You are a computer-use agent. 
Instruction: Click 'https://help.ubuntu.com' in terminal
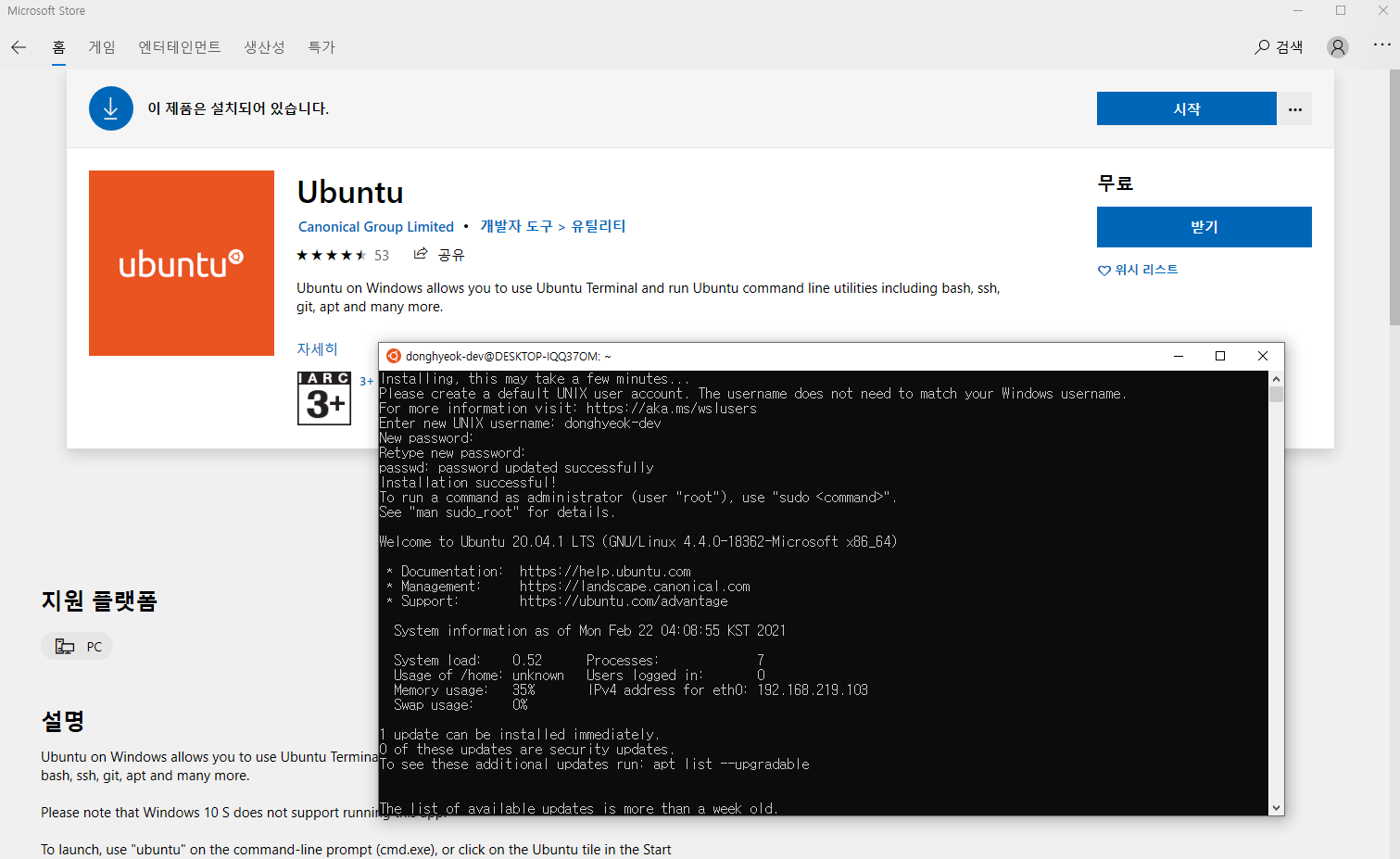click(605, 572)
